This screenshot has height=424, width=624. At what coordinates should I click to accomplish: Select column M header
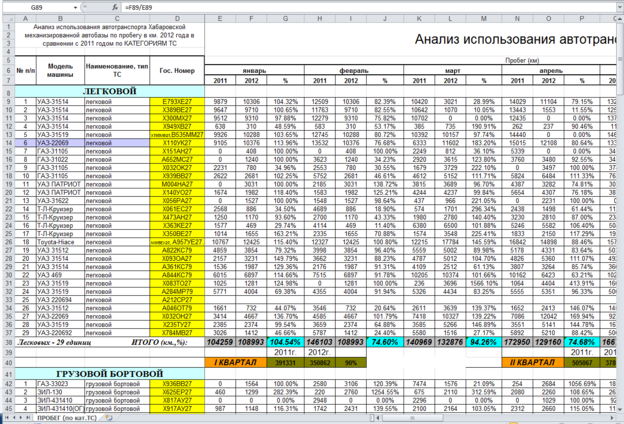(x=485, y=18)
